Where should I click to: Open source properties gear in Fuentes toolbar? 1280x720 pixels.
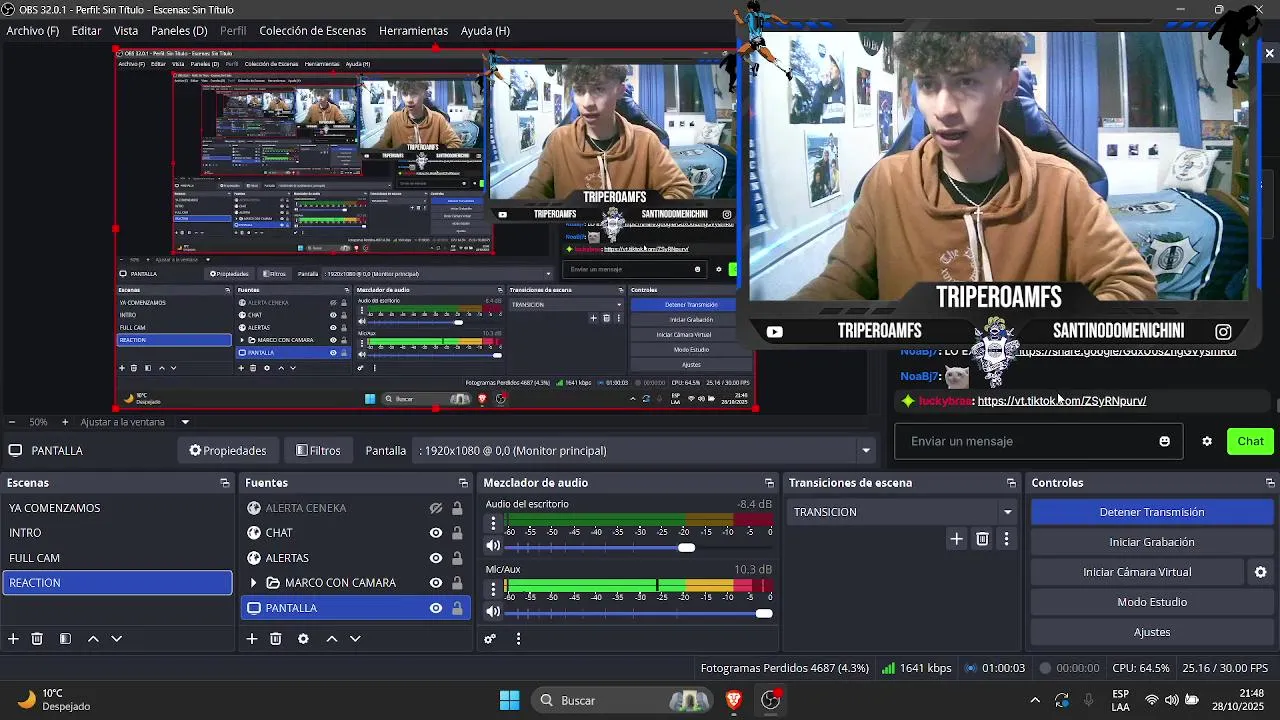point(303,638)
